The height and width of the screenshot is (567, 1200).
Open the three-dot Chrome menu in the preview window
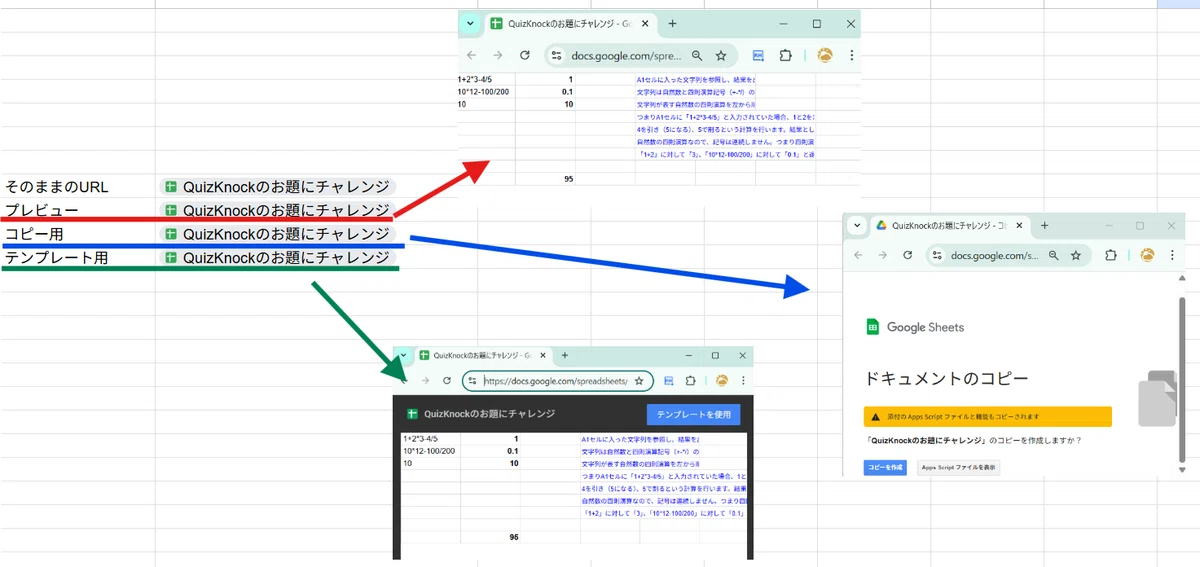[x=852, y=56]
